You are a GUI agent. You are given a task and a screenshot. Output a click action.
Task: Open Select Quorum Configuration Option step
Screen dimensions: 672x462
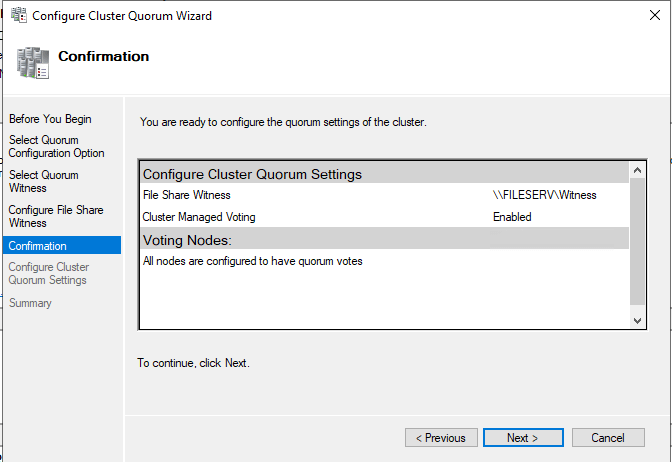click(56, 147)
